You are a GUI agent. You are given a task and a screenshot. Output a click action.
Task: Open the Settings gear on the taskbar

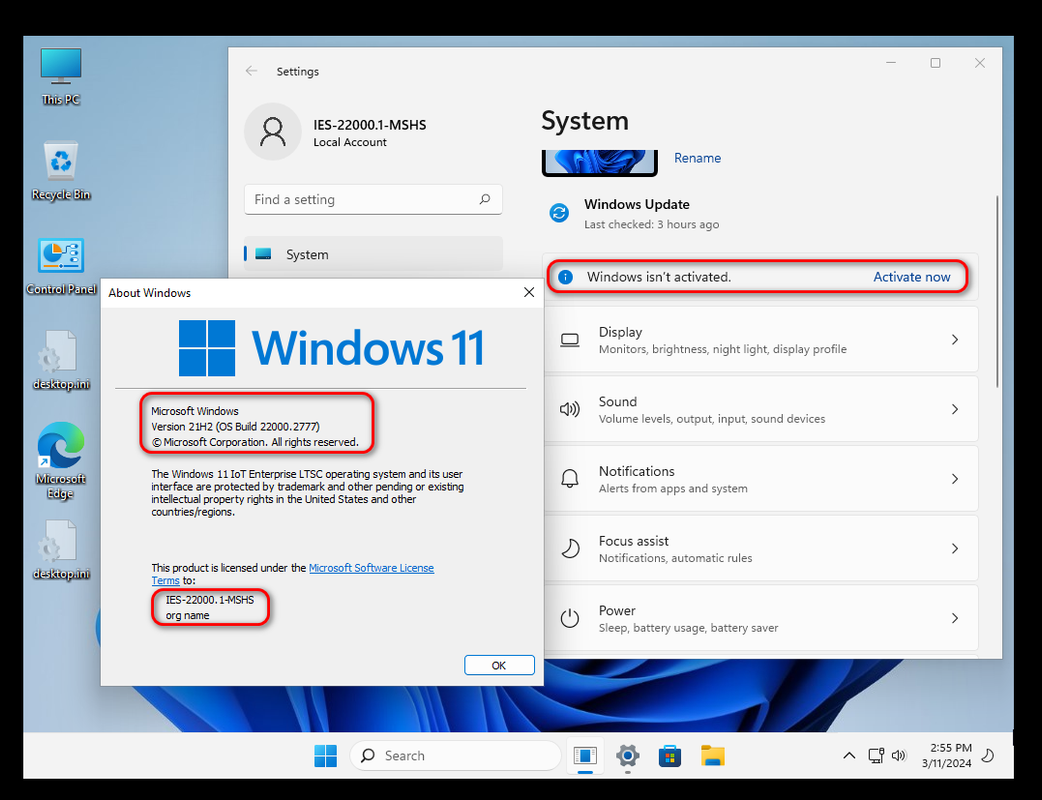pyautogui.click(x=627, y=755)
